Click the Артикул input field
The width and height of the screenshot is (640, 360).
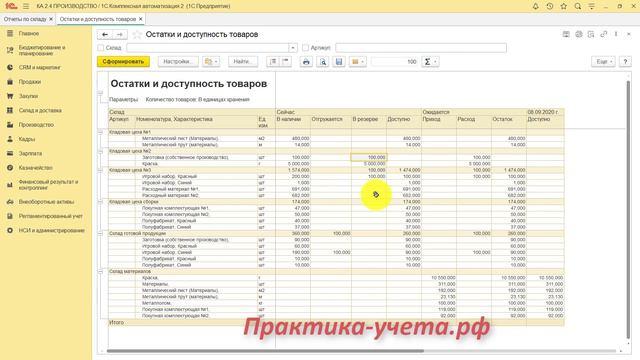pos(421,48)
